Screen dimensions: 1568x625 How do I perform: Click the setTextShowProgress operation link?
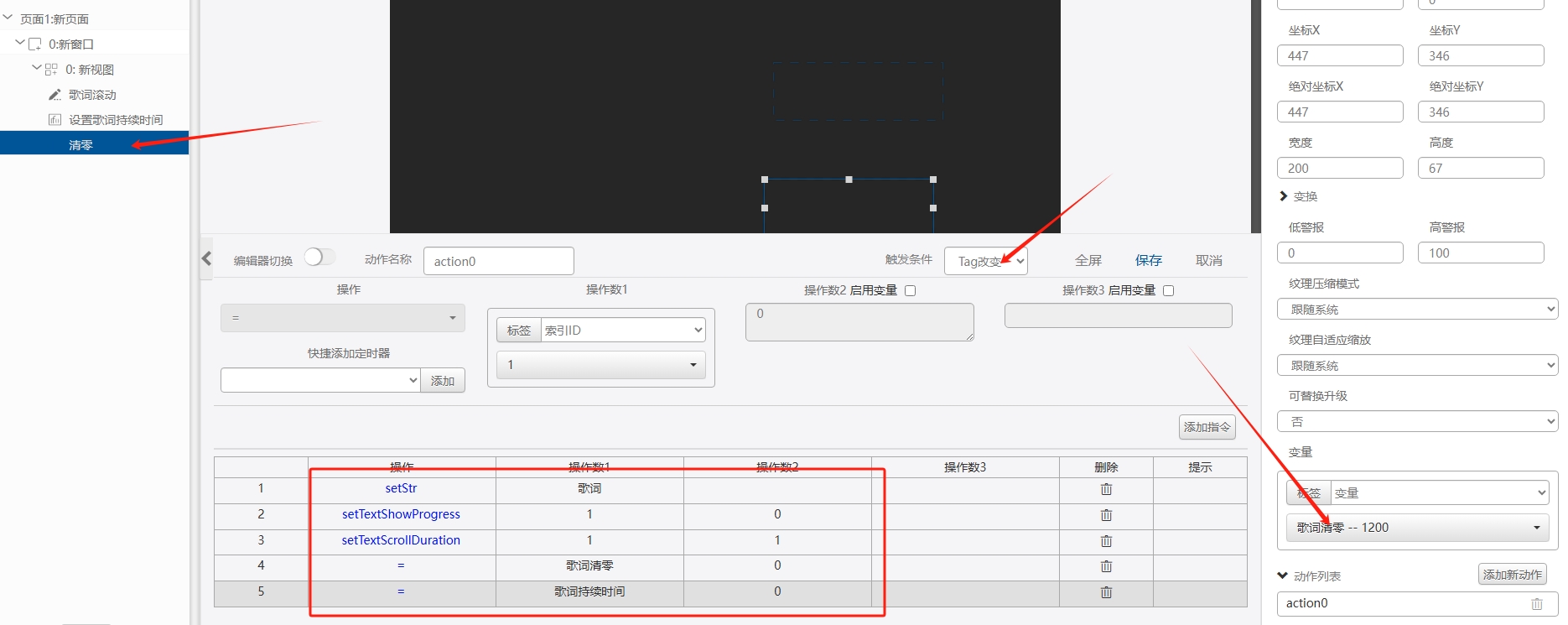click(401, 514)
